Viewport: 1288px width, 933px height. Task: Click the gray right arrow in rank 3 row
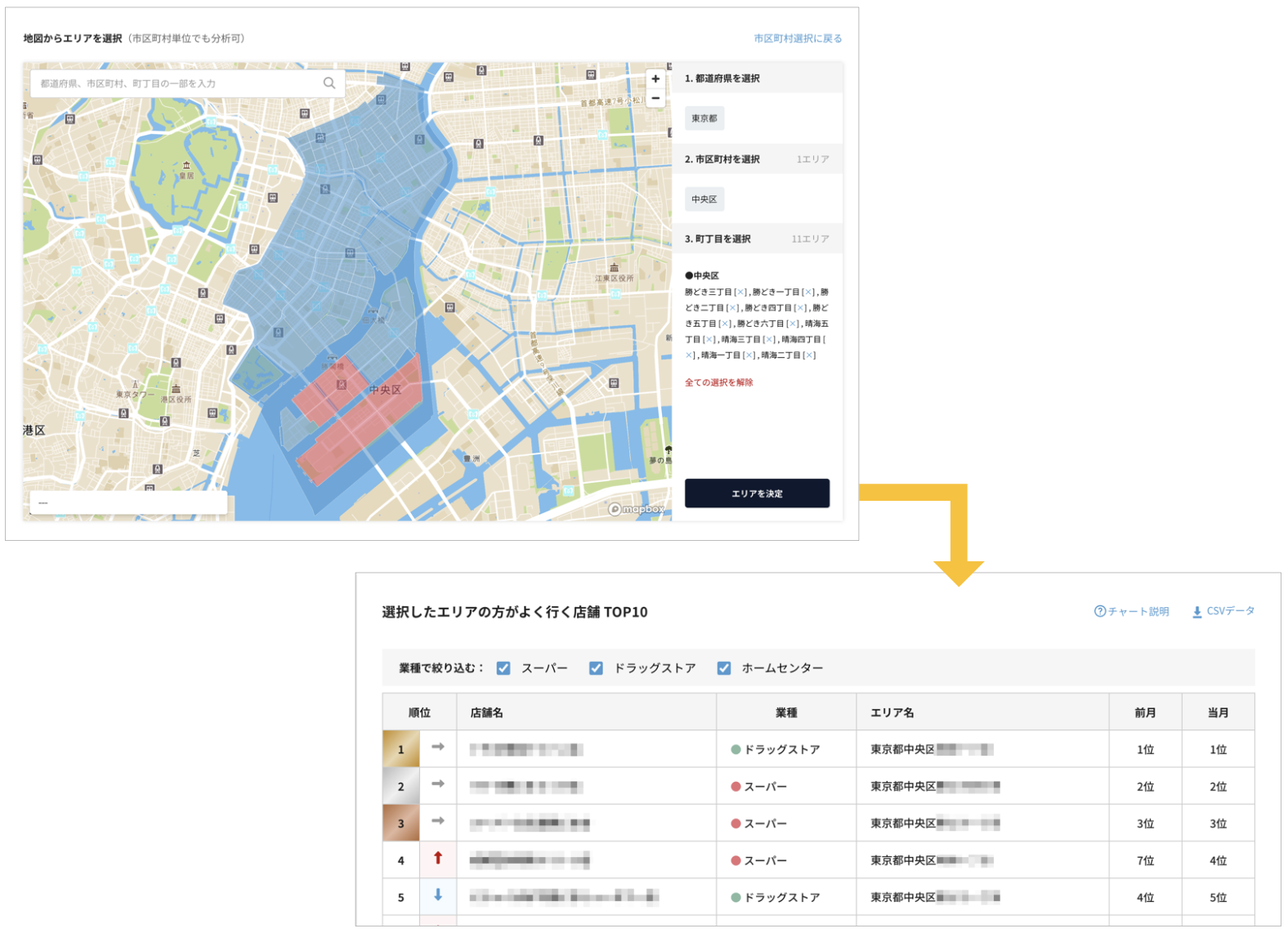[438, 821]
